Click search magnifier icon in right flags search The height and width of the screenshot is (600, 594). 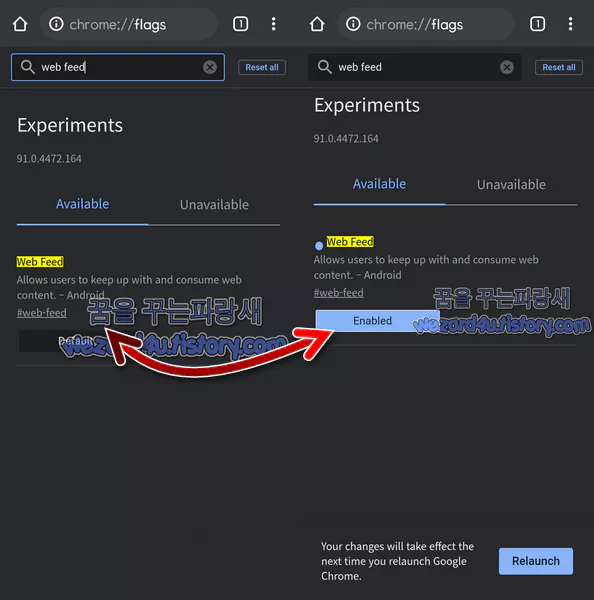tap(325, 67)
